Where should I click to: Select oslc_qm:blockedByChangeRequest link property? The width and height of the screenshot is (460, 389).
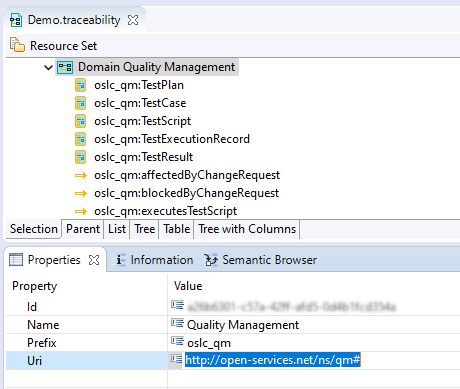(186, 193)
